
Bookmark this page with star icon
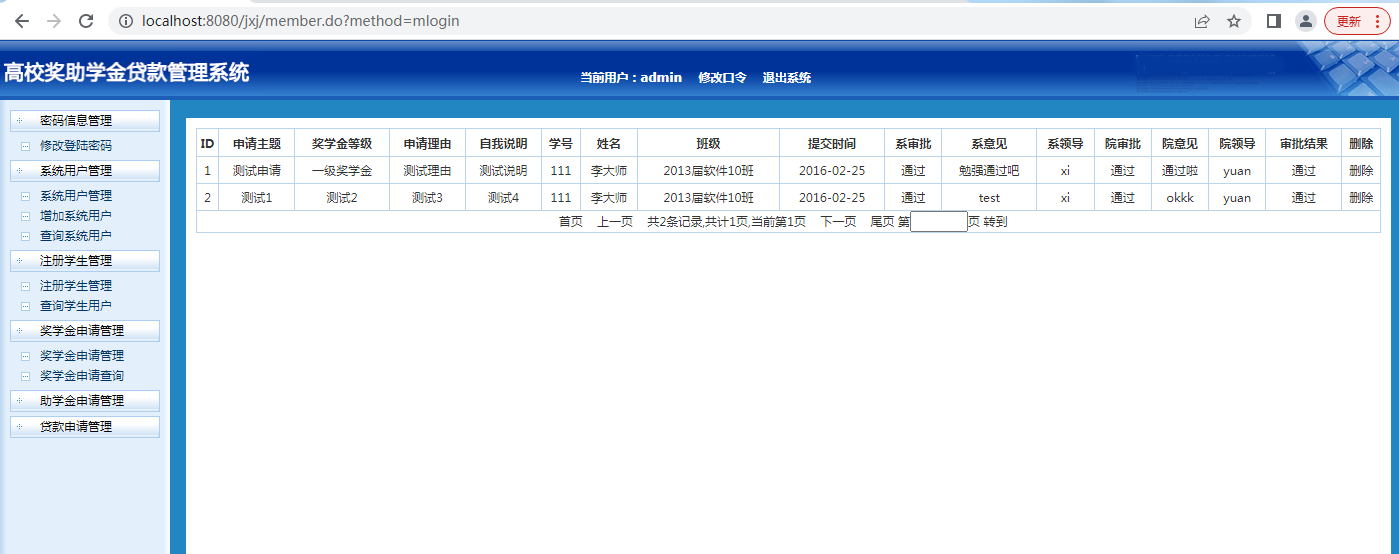coord(1234,21)
